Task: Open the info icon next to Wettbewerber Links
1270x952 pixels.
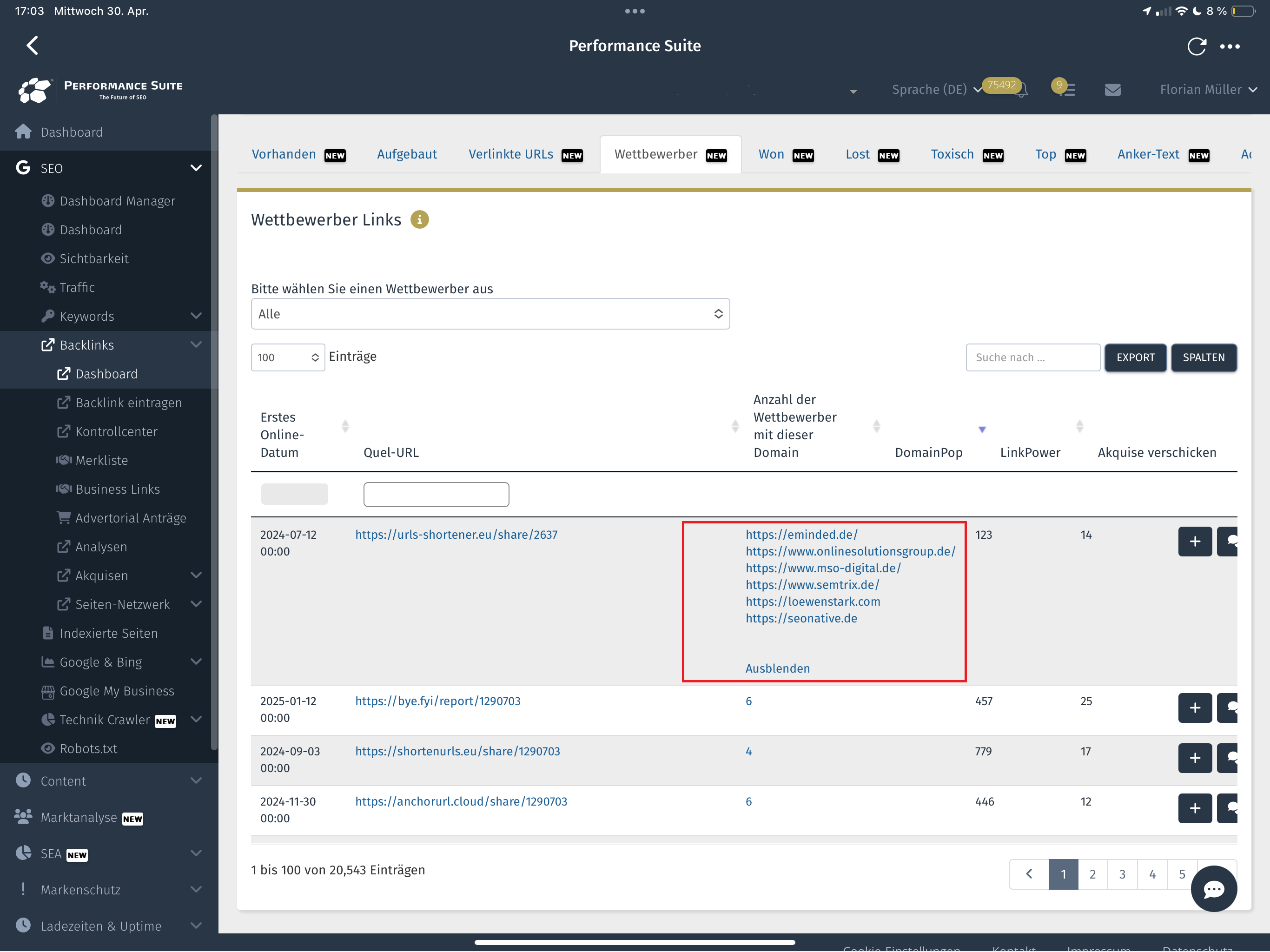Action: tap(419, 219)
